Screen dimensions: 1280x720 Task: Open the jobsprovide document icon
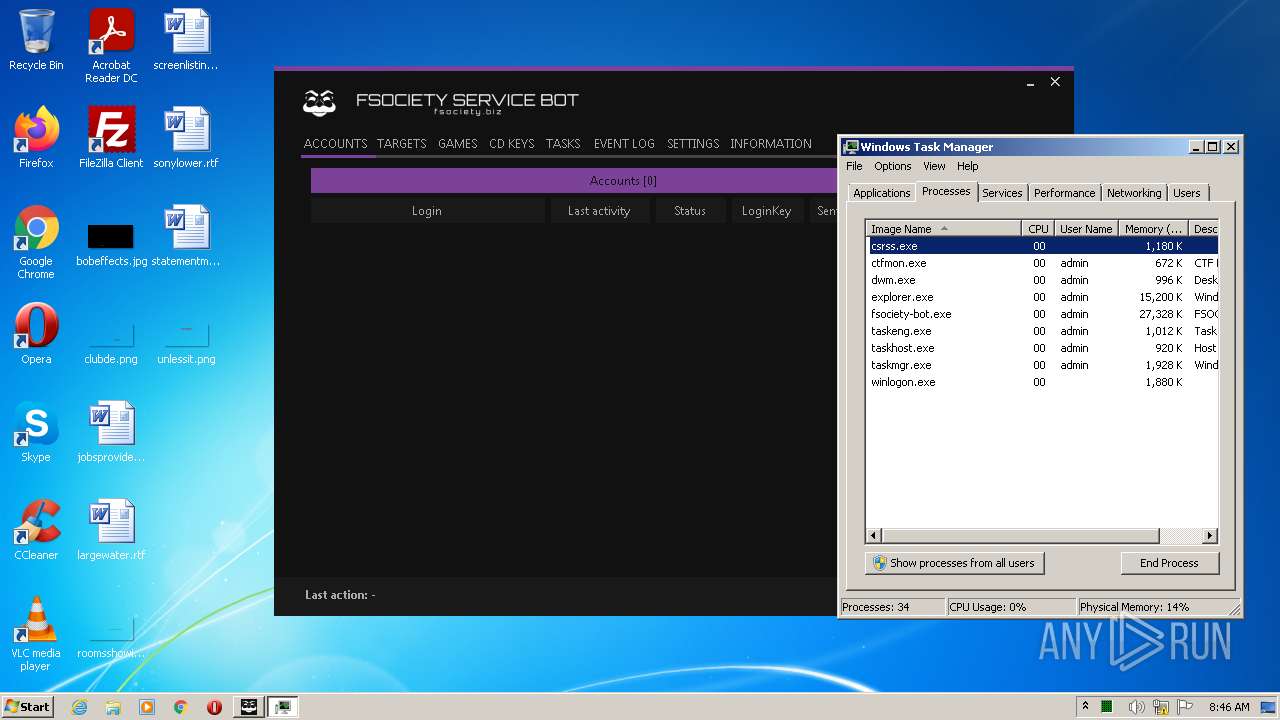pos(111,432)
